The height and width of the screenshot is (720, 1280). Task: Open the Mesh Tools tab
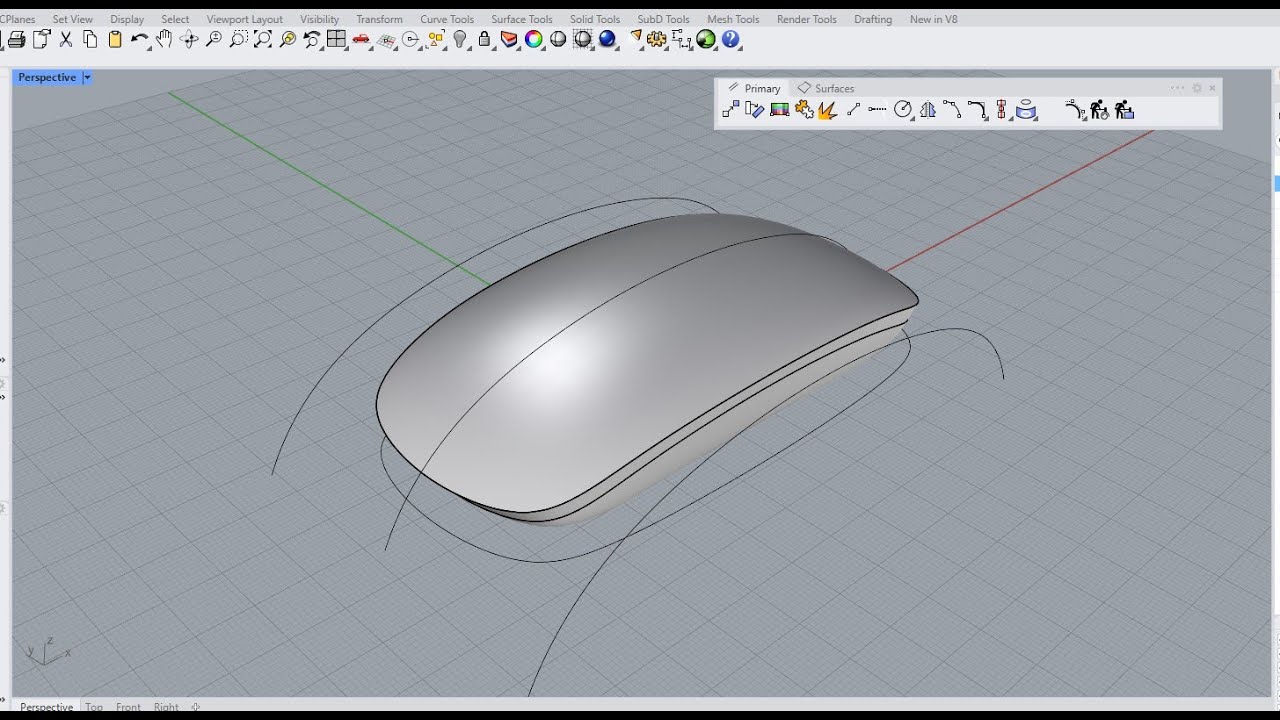[733, 19]
